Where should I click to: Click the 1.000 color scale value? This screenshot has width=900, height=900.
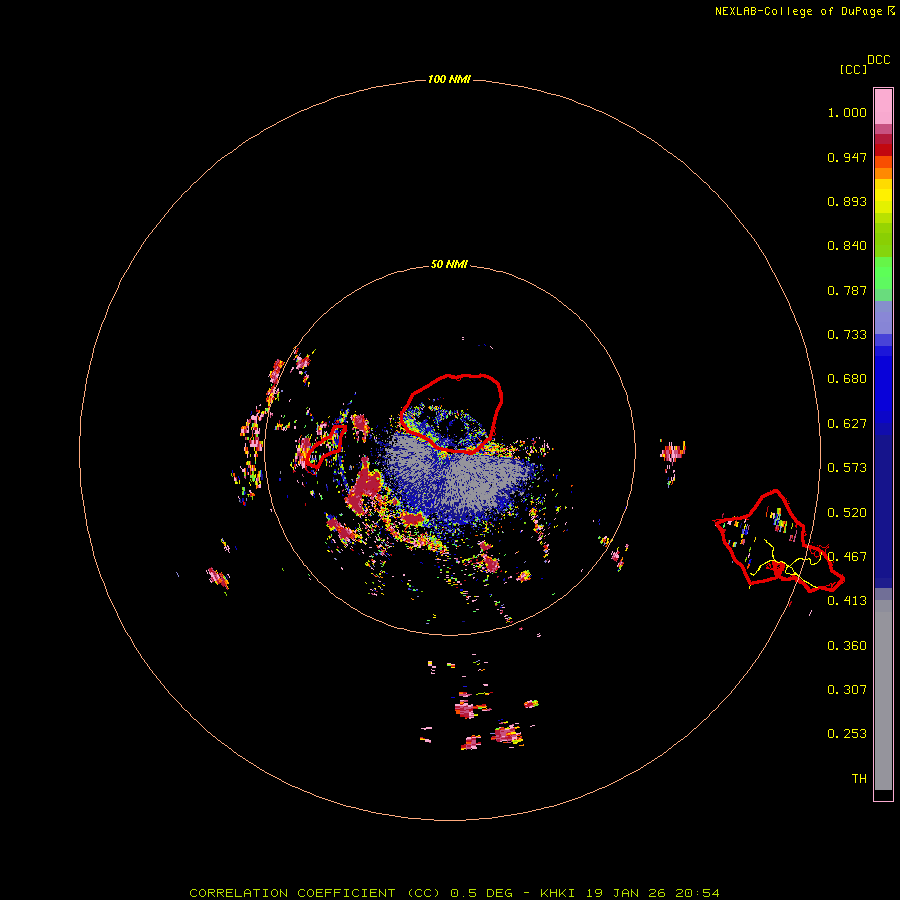pos(847,112)
